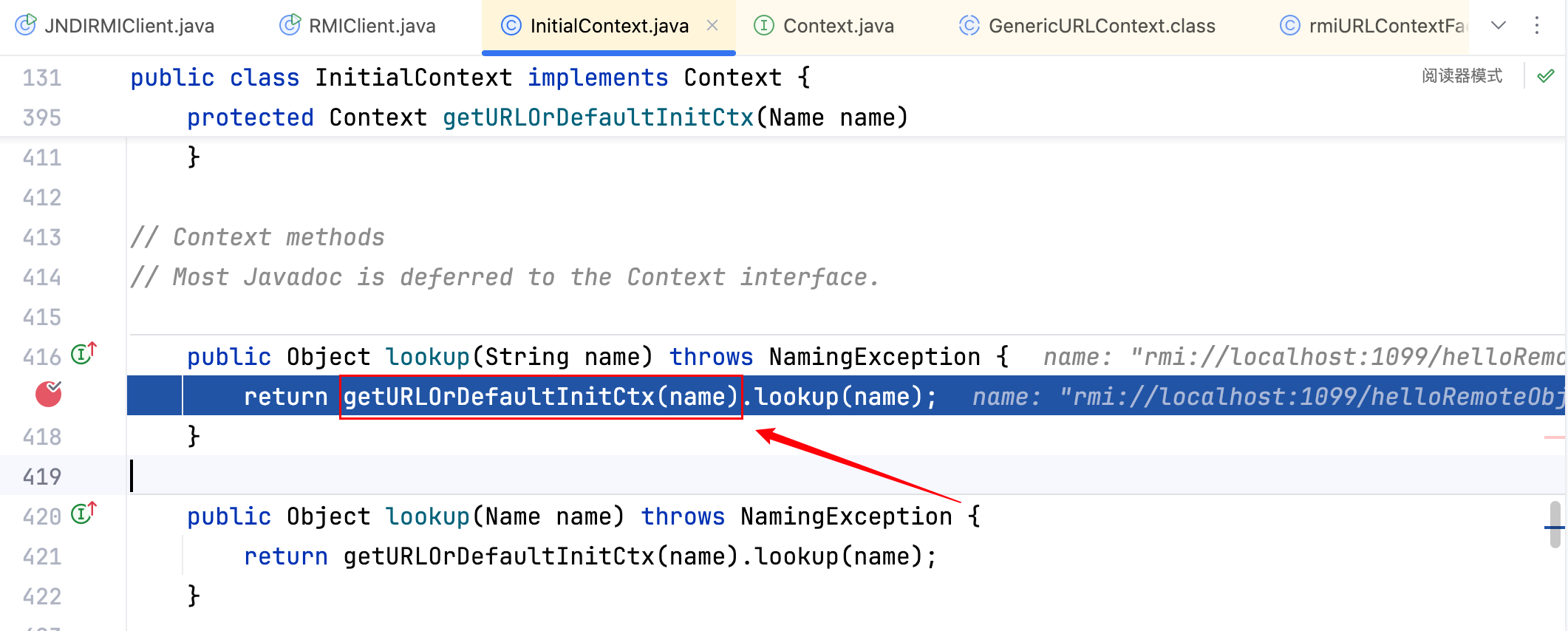Click the 阅读器模式 reader mode button
This screenshot has height=631, width=1568.
pos(1462,76)
